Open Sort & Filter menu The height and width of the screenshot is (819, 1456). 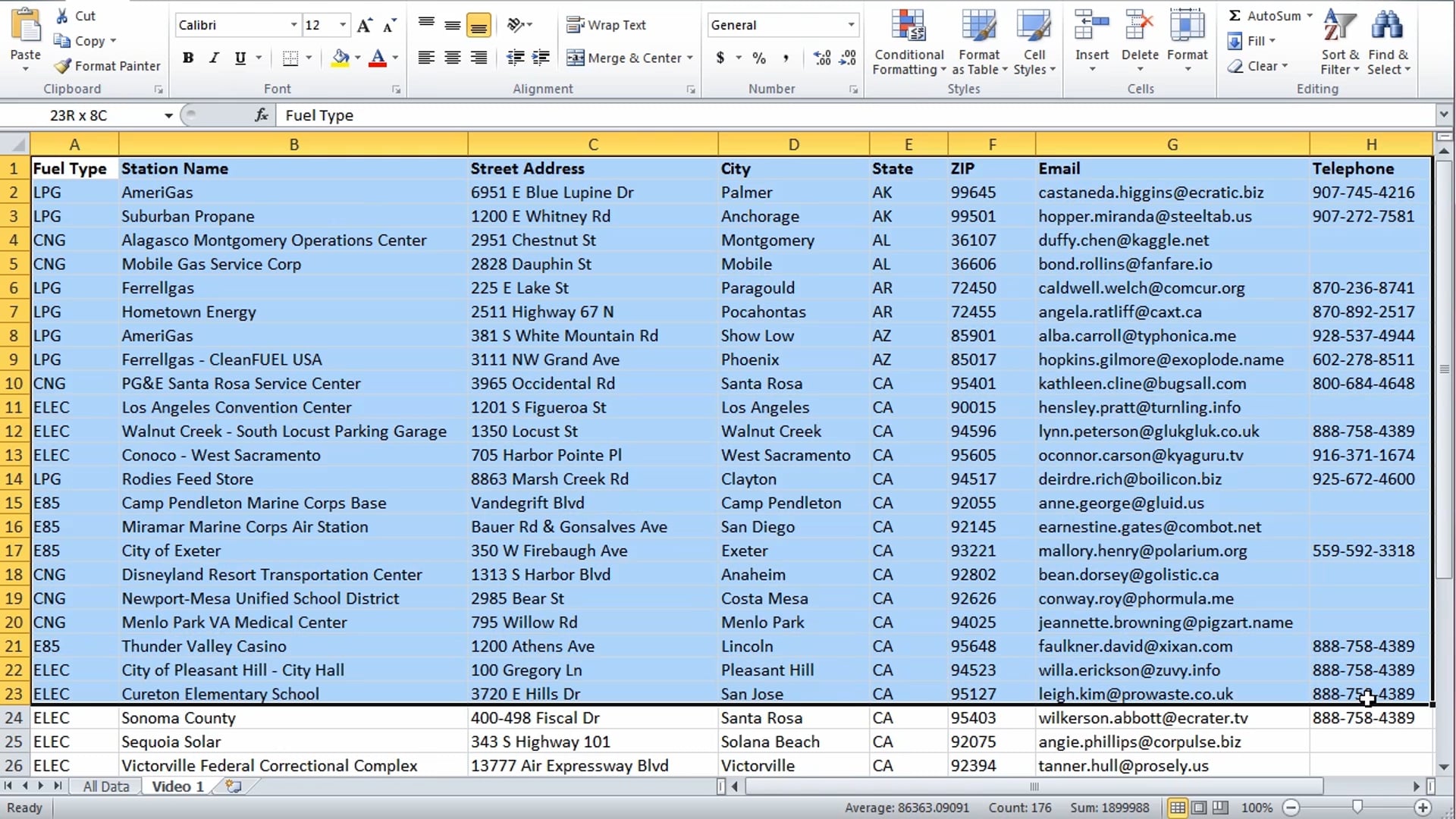[x=1340, y=43]
